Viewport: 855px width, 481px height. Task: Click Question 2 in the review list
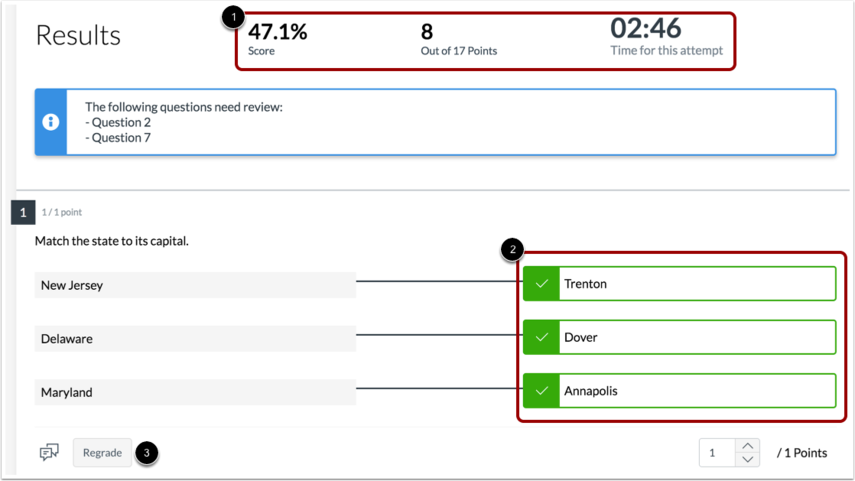121,122
